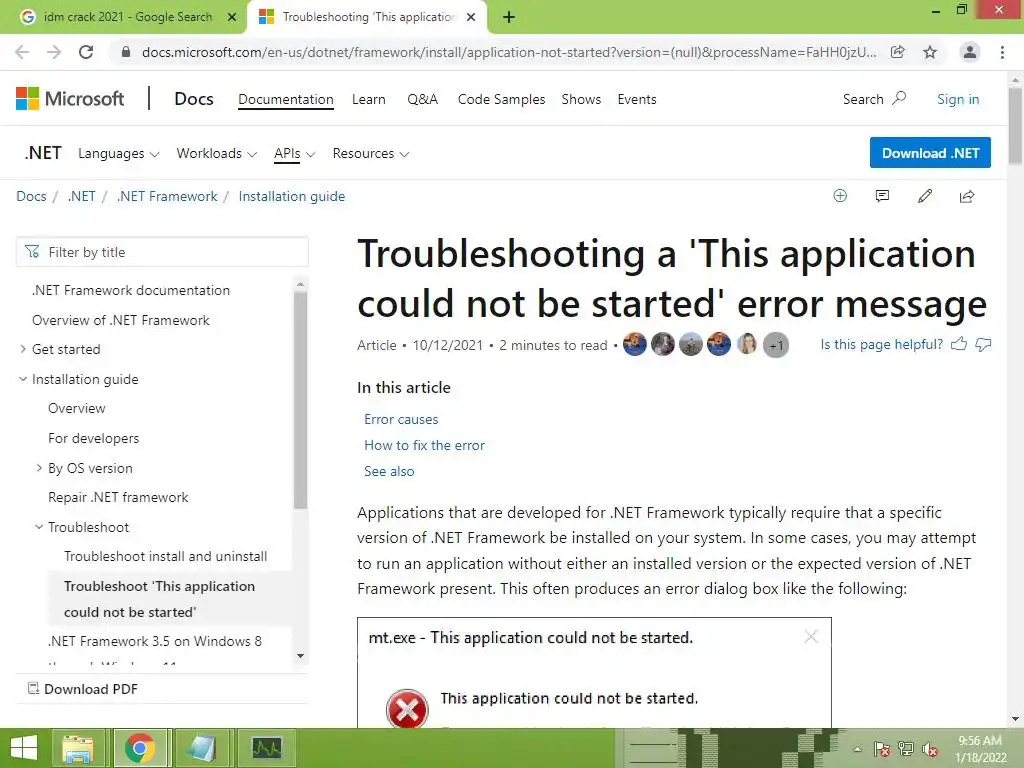Click Docs breadcrumb link
Screen dimensions: 1024x768
point(31,197)
